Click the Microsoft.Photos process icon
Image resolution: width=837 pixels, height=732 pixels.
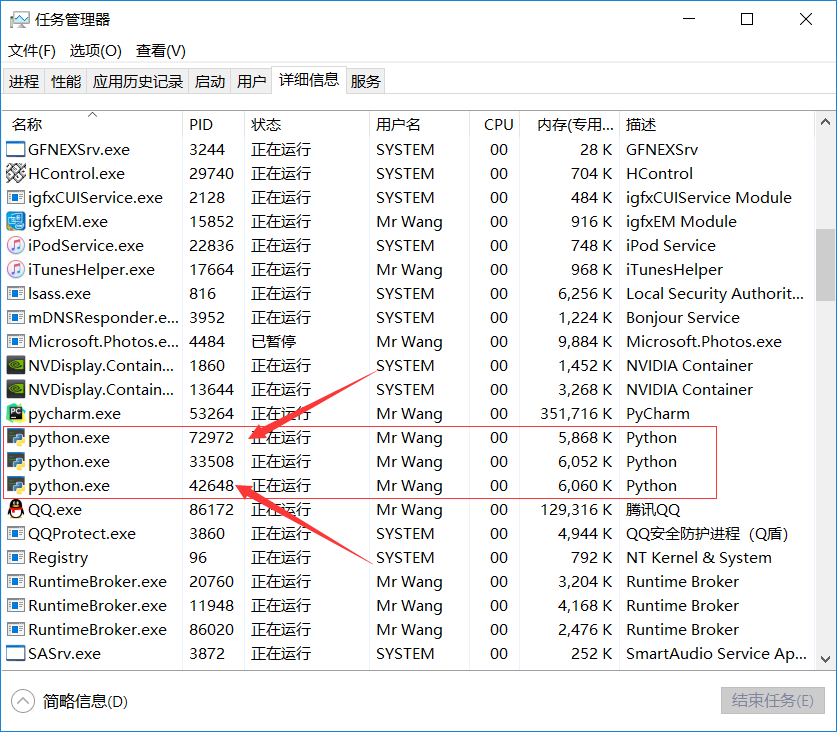(15, 342)
